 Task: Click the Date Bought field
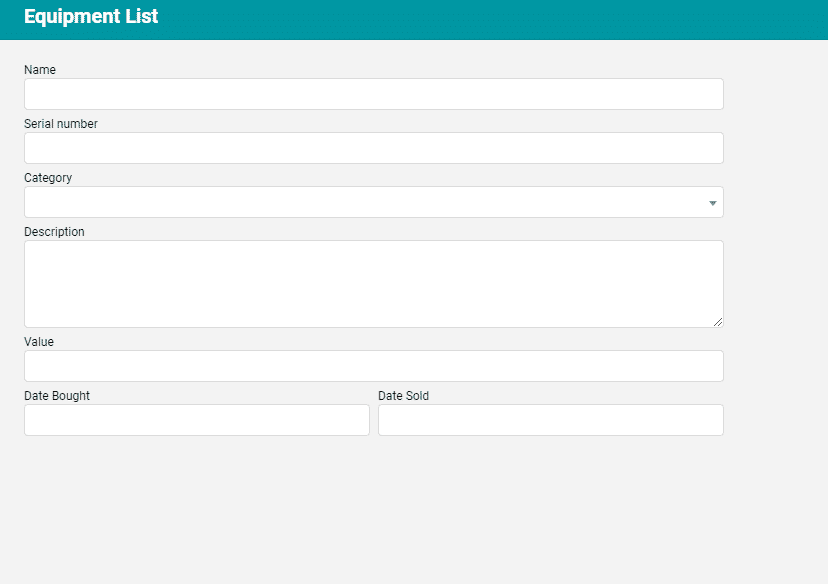197,420
